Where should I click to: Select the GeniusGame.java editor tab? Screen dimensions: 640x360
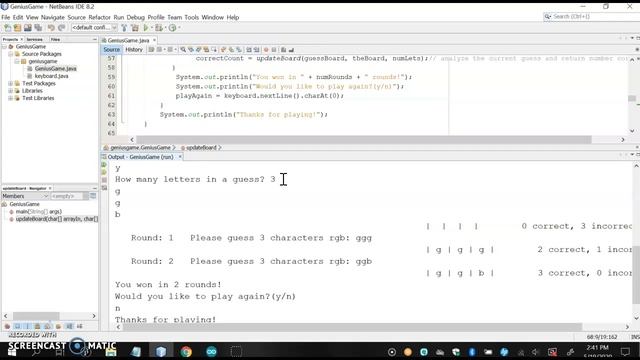(128, 40)
